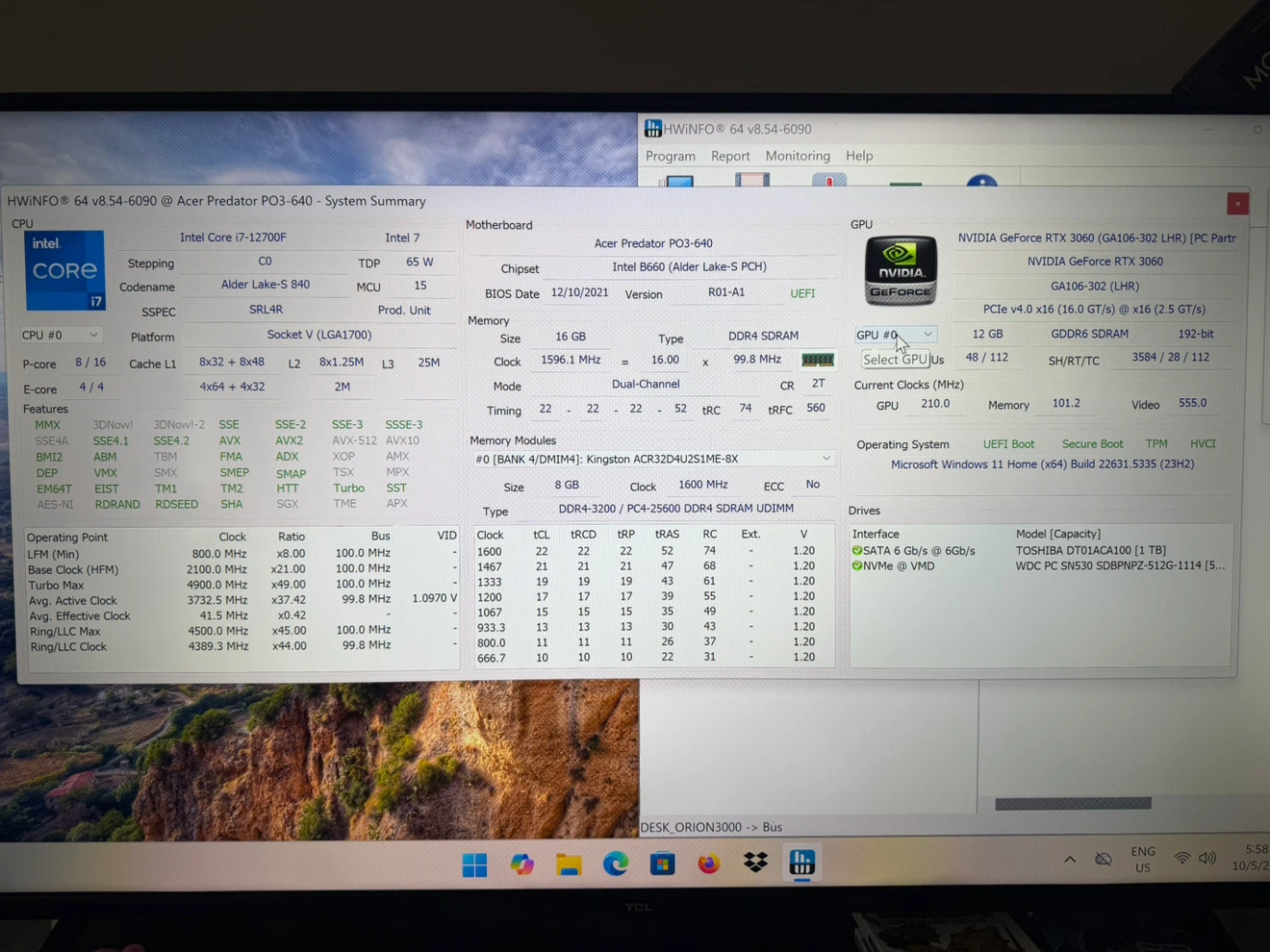The image size is (1270, 952).
Task: Open Microsoft Edge from the taskbar
Action: pos(616,864)
